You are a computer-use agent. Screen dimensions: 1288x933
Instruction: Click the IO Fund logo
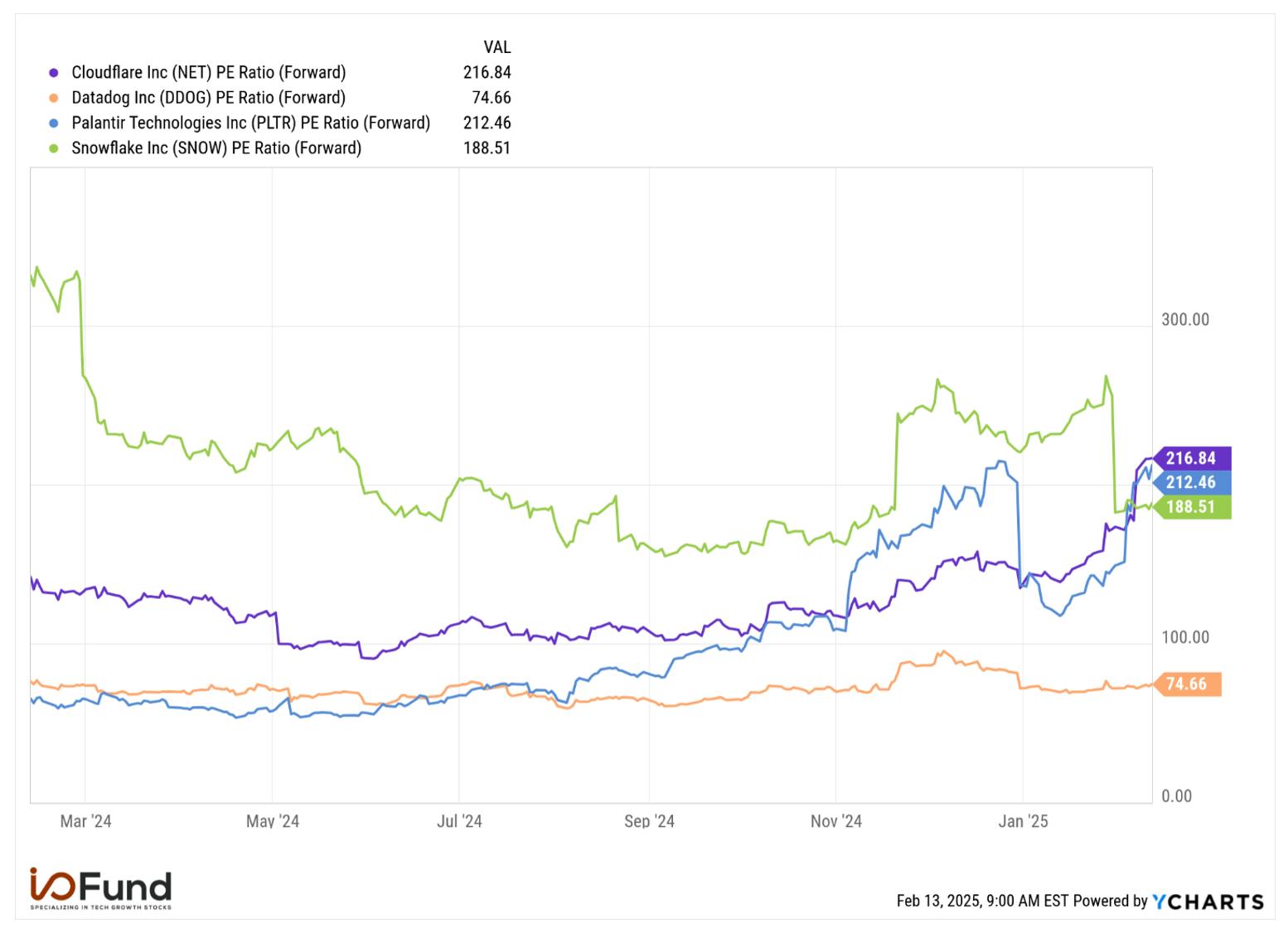coord(101,889)
